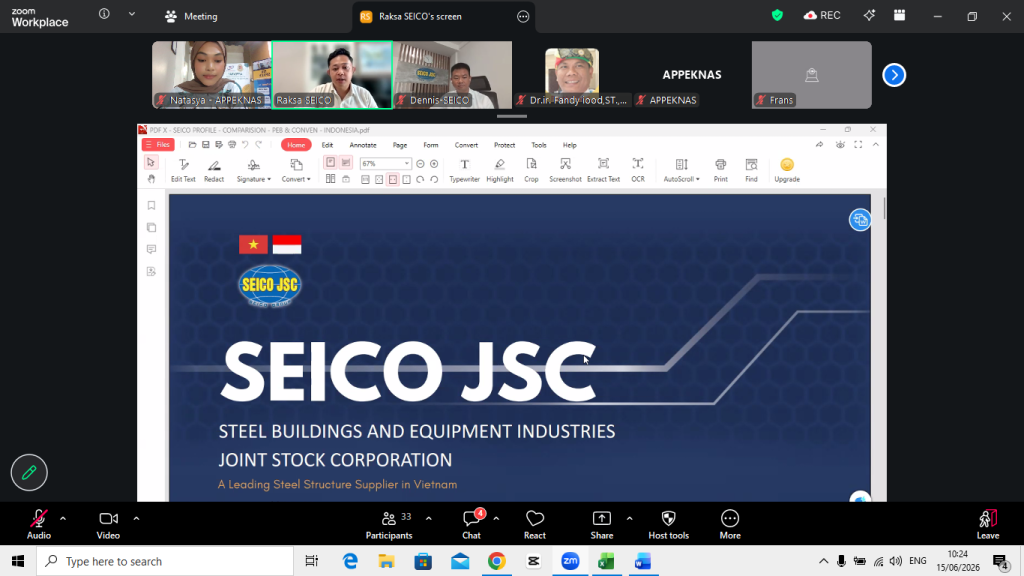
Task: Click the Print tool icon
Action: 720,170
